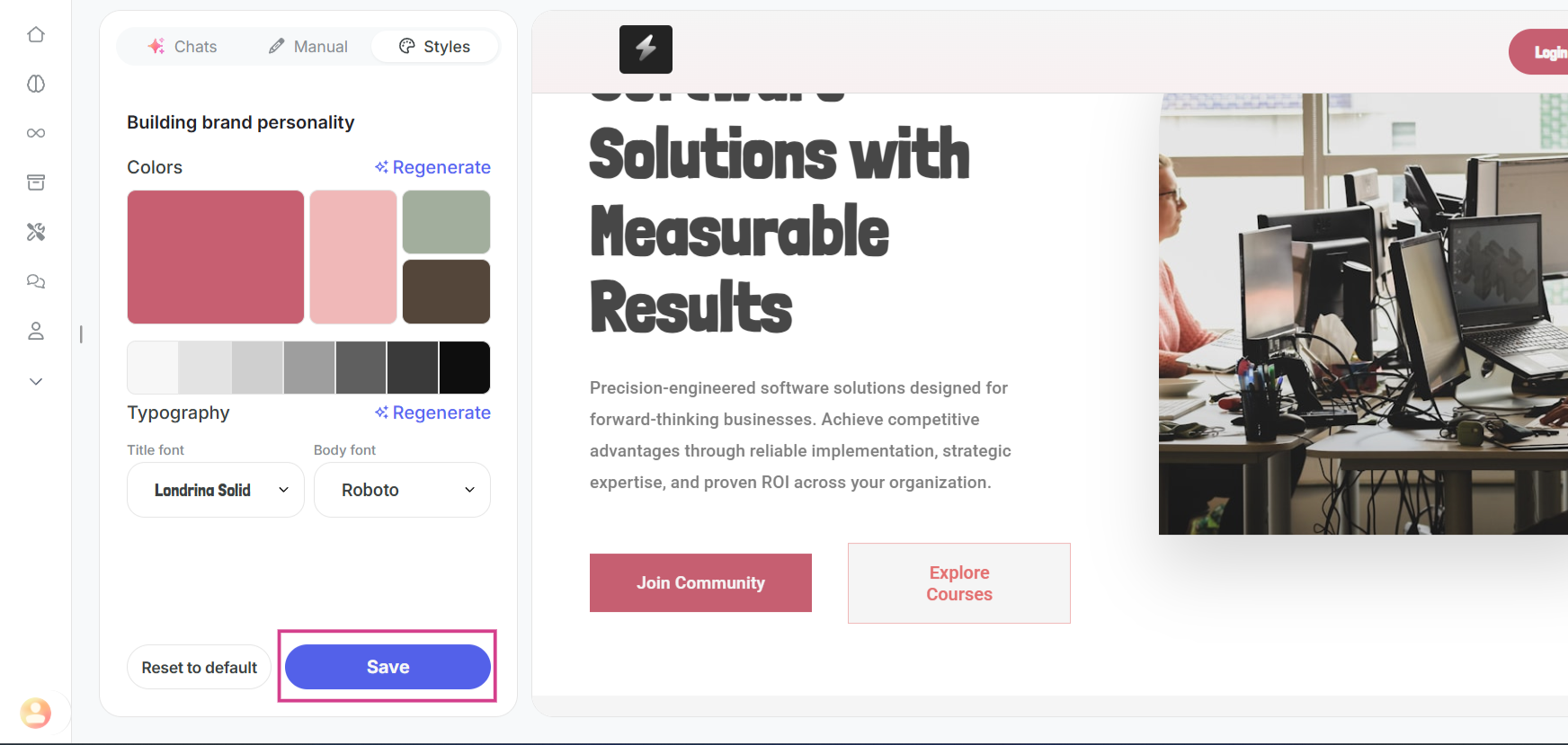Select the Styles tab

[x=434, y=47]
